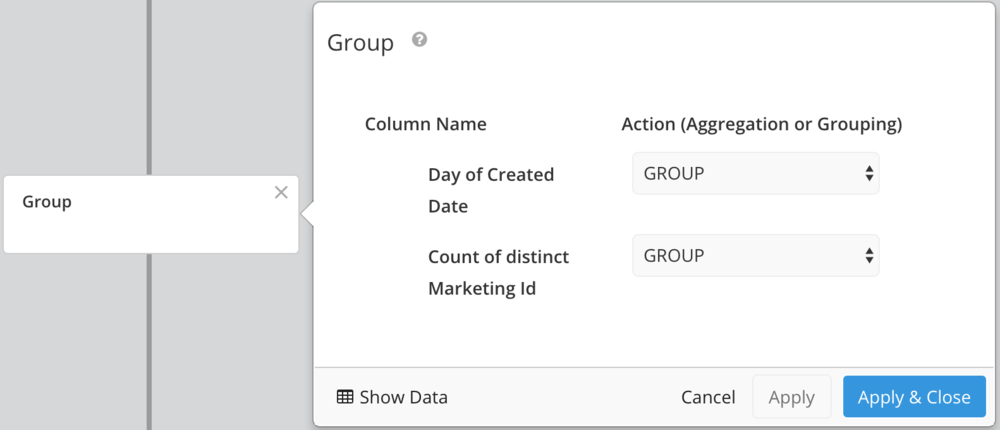Screen dimensions: 1000x430
Task: Click pipeline connector line below Group step
Action: pyautogui.click(x=149, y=341)
